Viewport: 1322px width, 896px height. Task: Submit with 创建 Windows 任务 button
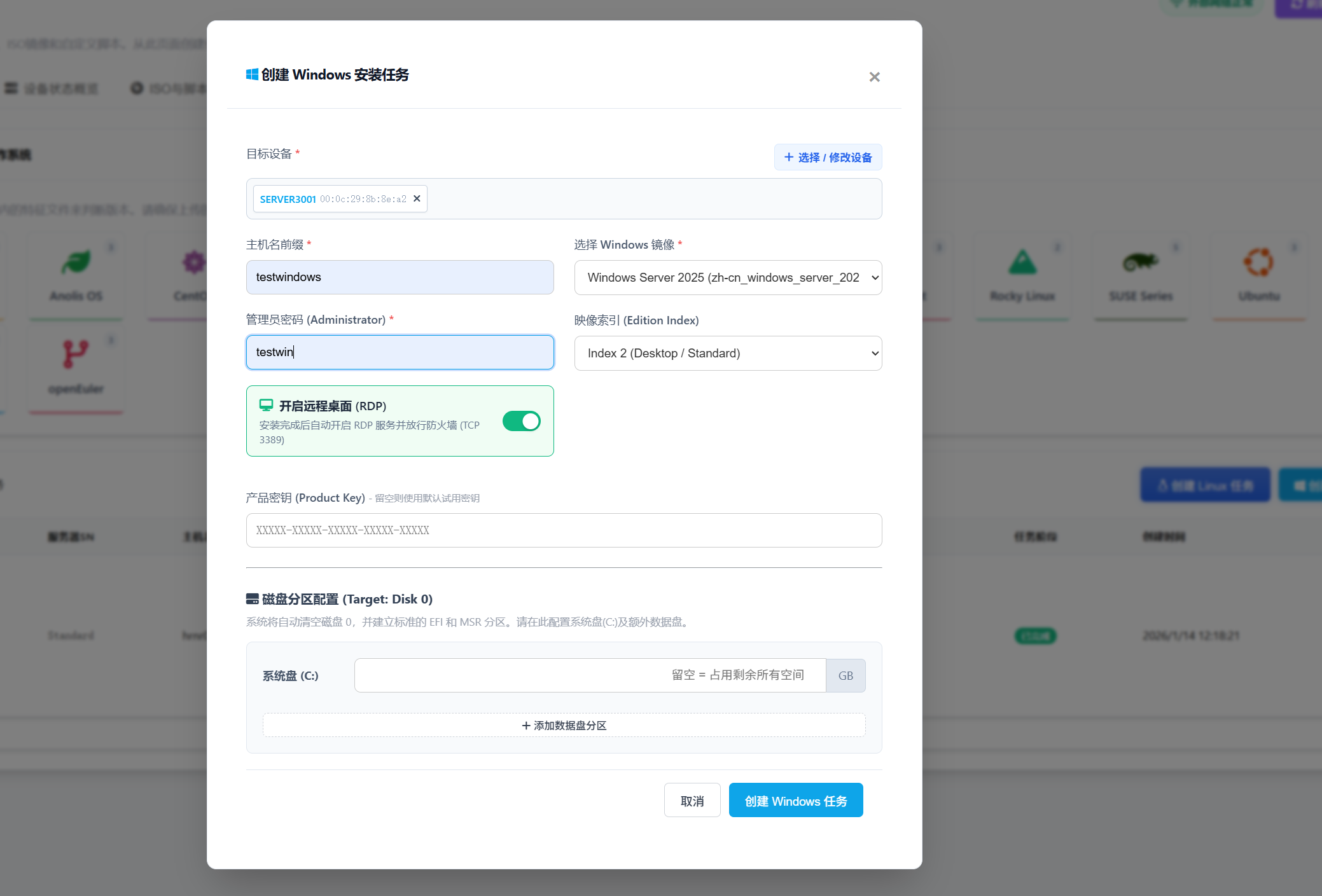coord(795,801)
